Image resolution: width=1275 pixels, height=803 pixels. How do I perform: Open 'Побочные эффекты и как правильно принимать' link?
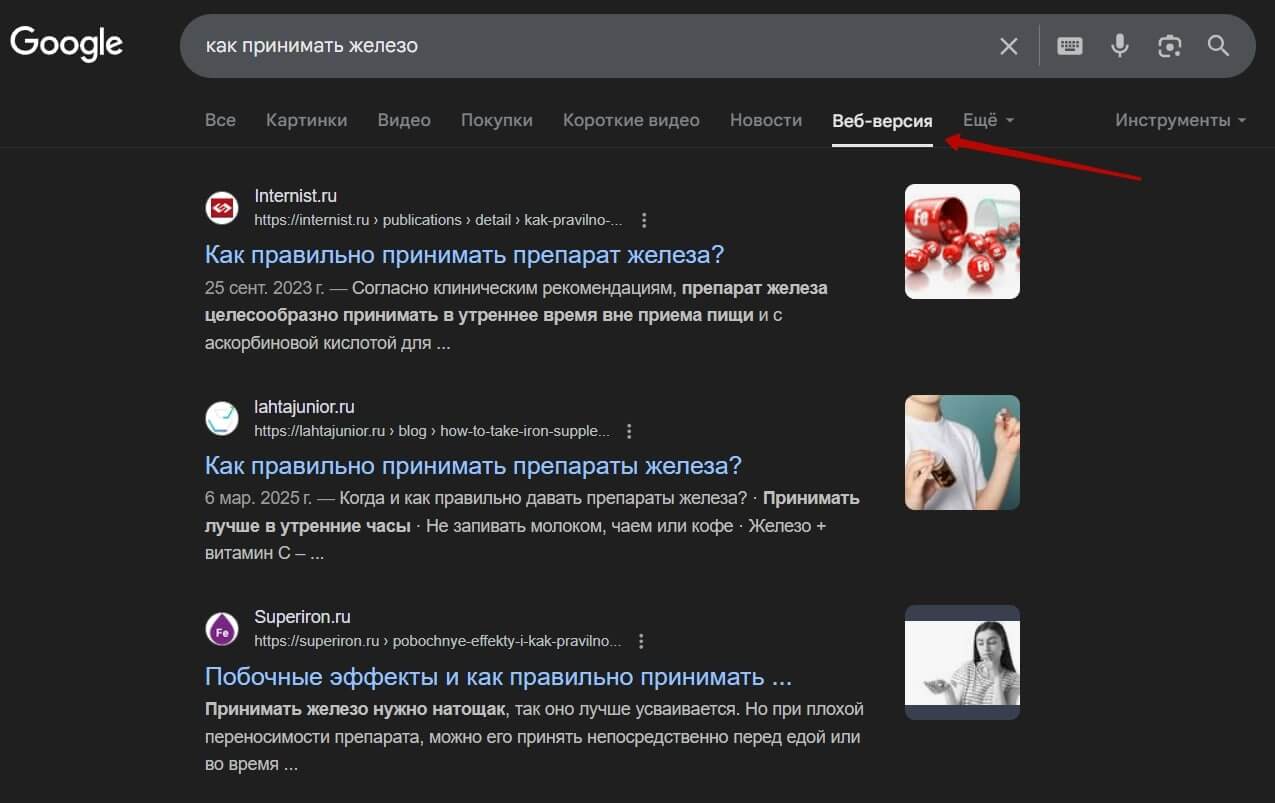coord(498,676)
